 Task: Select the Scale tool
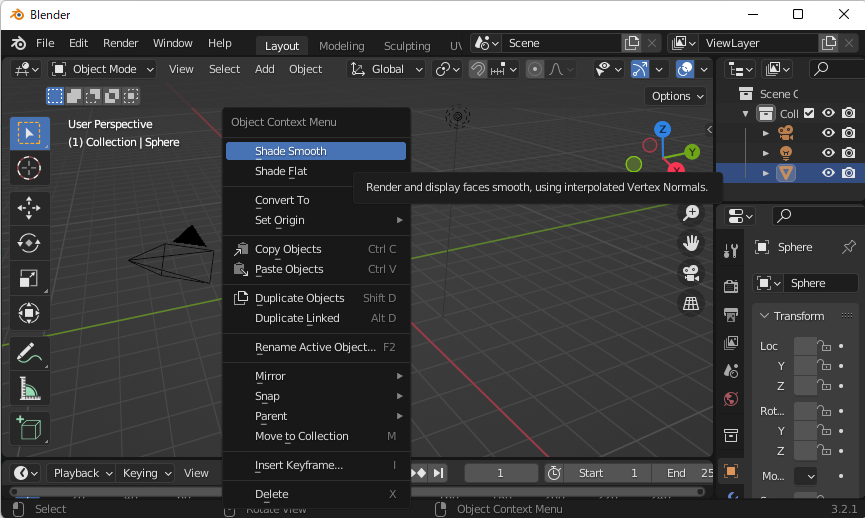click(29, 278)
